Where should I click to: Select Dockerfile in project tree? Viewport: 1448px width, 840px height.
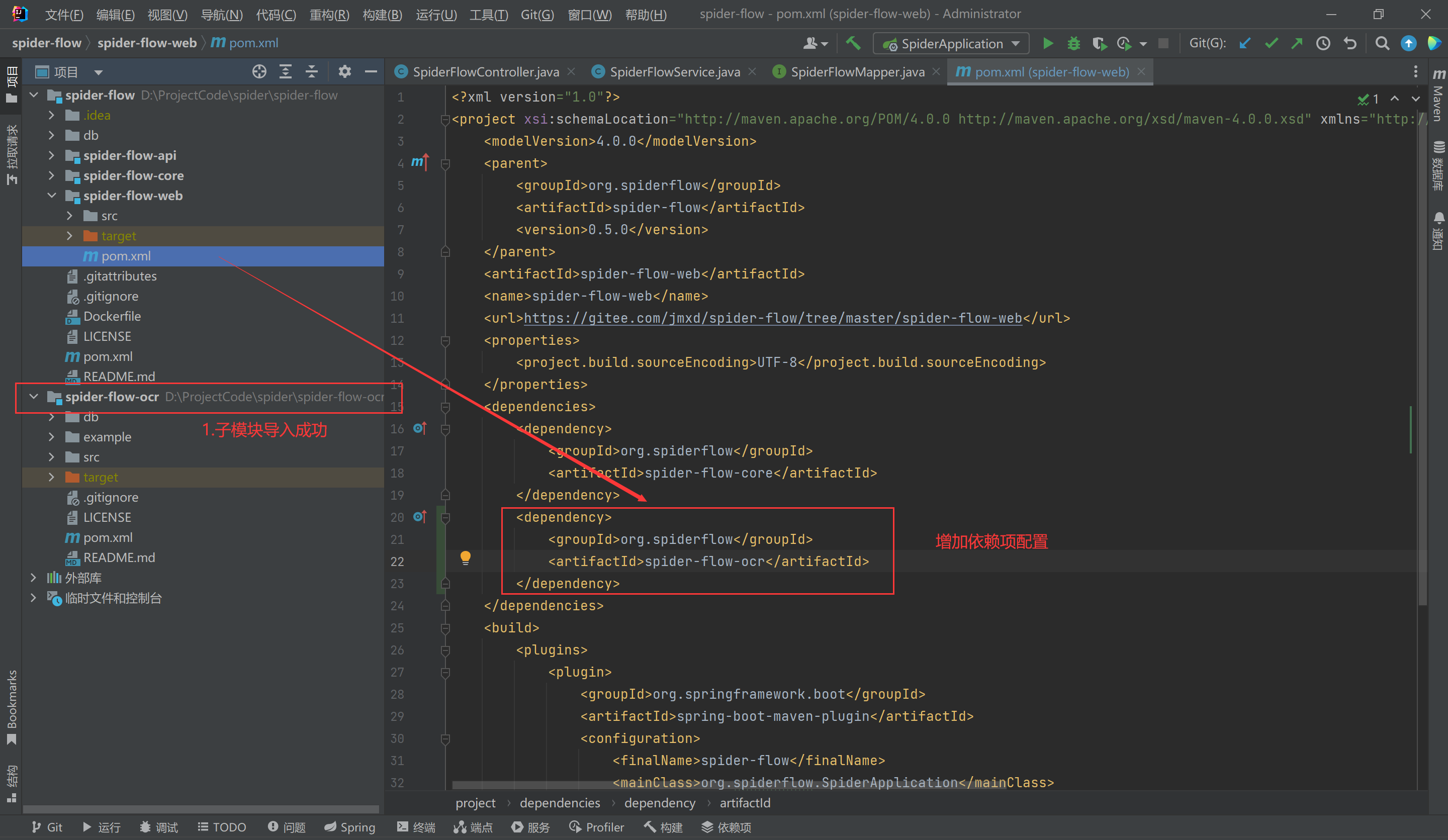click(x=112, y=316)
